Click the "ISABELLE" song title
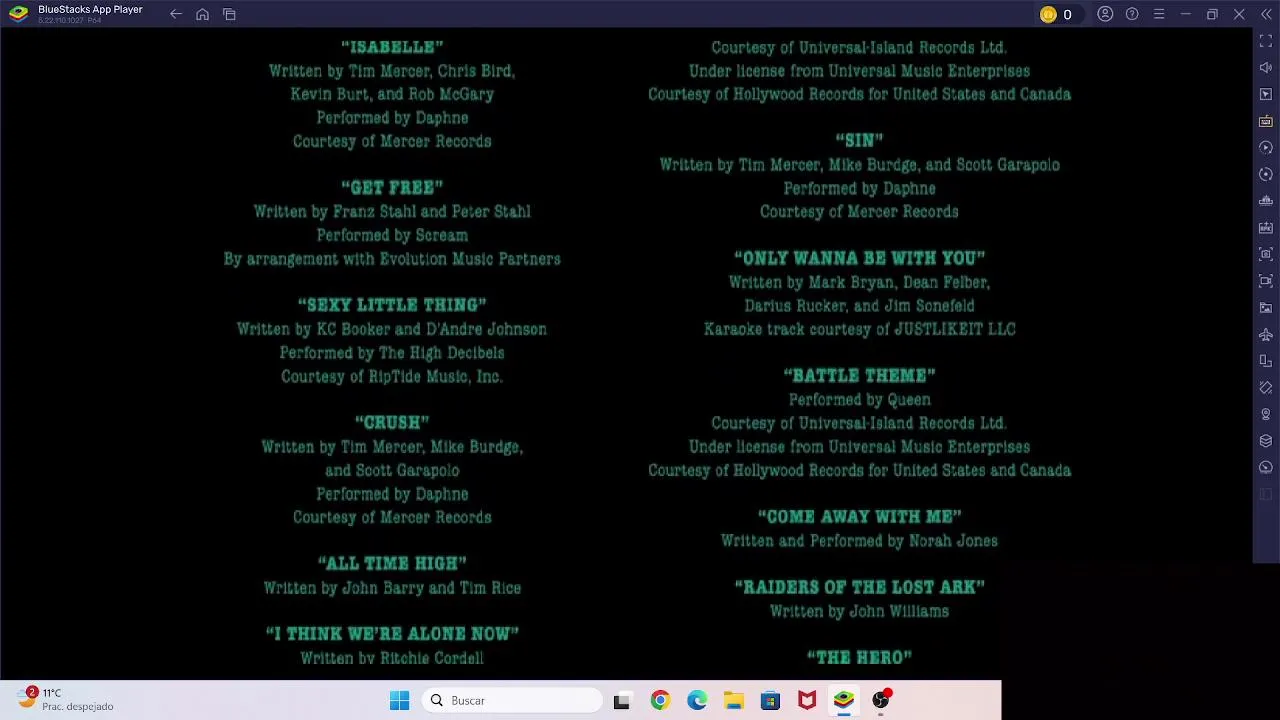Screen dimensions: 1280x720 point(392,47)
